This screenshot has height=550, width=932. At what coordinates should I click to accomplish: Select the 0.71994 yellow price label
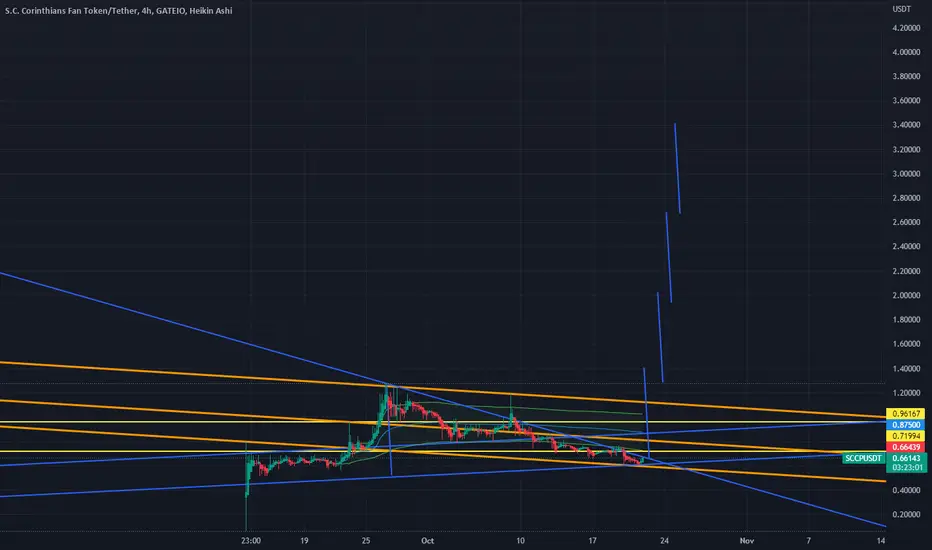pos(906,436)
